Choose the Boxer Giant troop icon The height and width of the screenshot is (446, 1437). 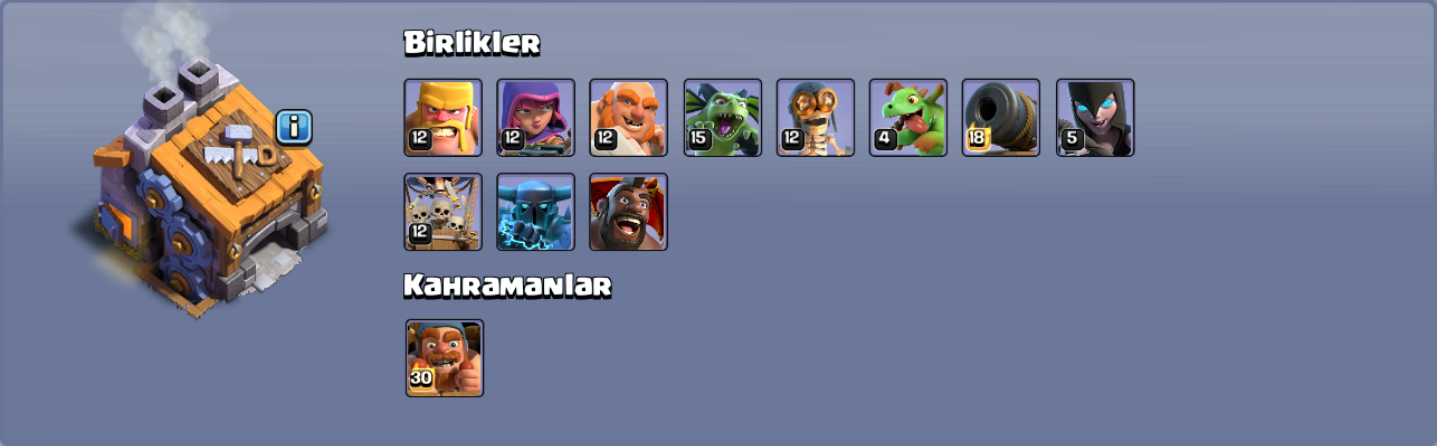(x=628, y=118)
